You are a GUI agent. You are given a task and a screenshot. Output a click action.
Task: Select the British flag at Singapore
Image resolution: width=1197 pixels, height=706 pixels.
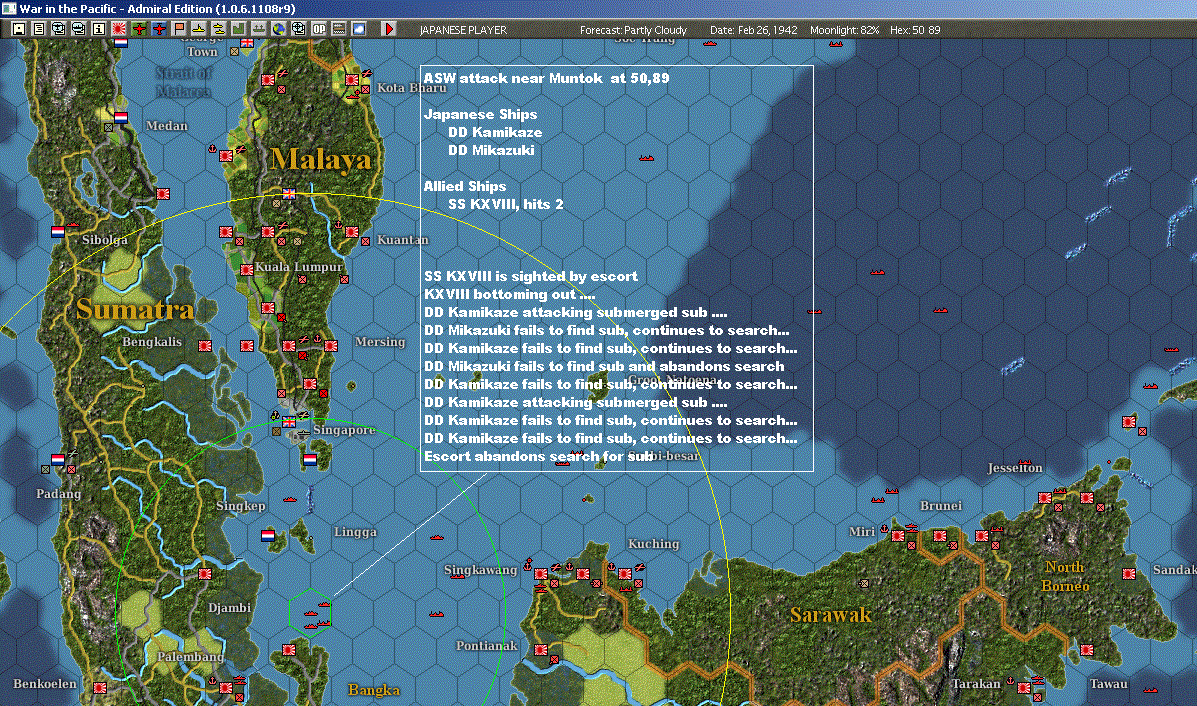pos(289,422)
